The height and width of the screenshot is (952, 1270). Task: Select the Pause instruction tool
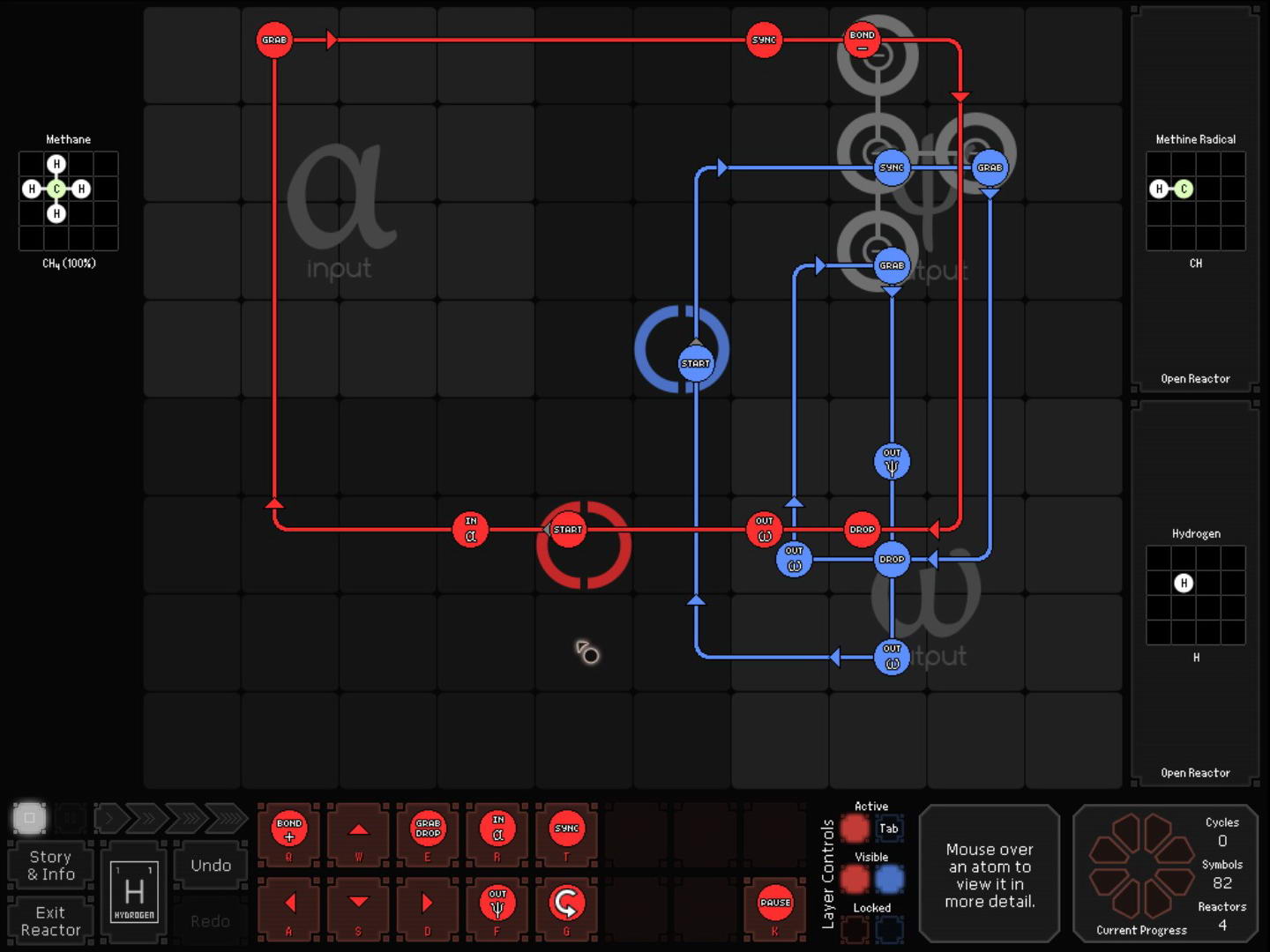(x=774, y=904)
